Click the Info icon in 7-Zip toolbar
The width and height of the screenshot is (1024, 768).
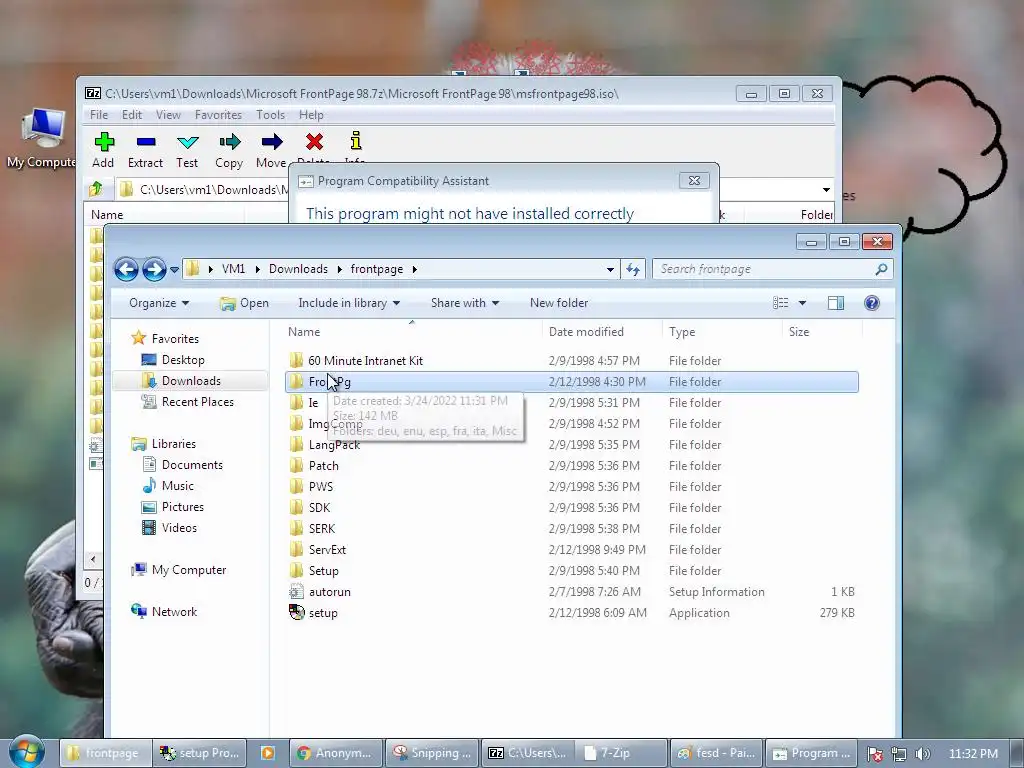coord(355,142)
